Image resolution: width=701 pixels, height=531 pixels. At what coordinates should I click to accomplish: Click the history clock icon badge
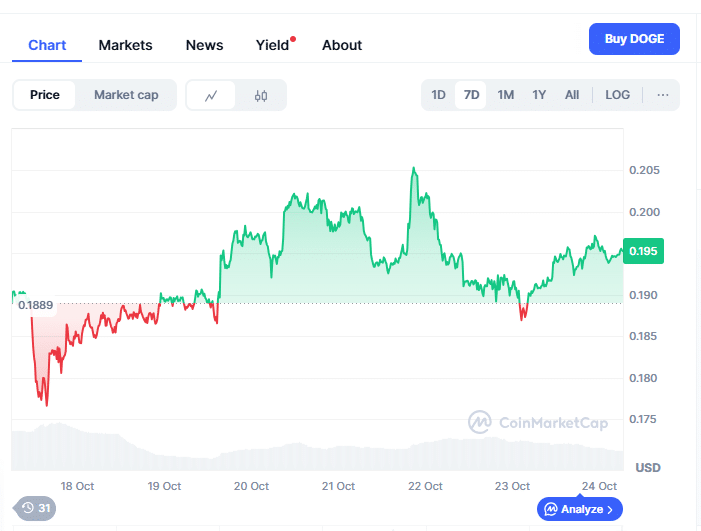click(28, 508)
